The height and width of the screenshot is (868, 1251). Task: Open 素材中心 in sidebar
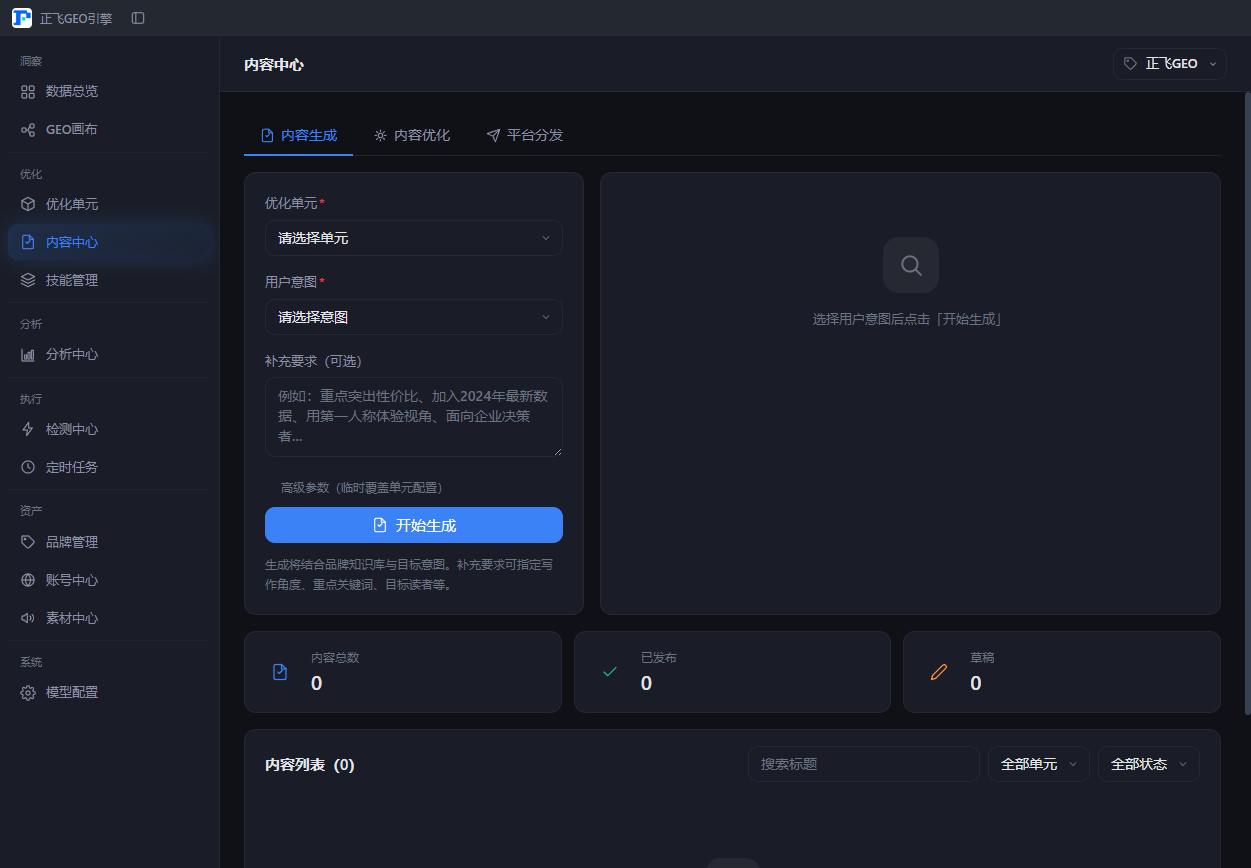point(109,618)
